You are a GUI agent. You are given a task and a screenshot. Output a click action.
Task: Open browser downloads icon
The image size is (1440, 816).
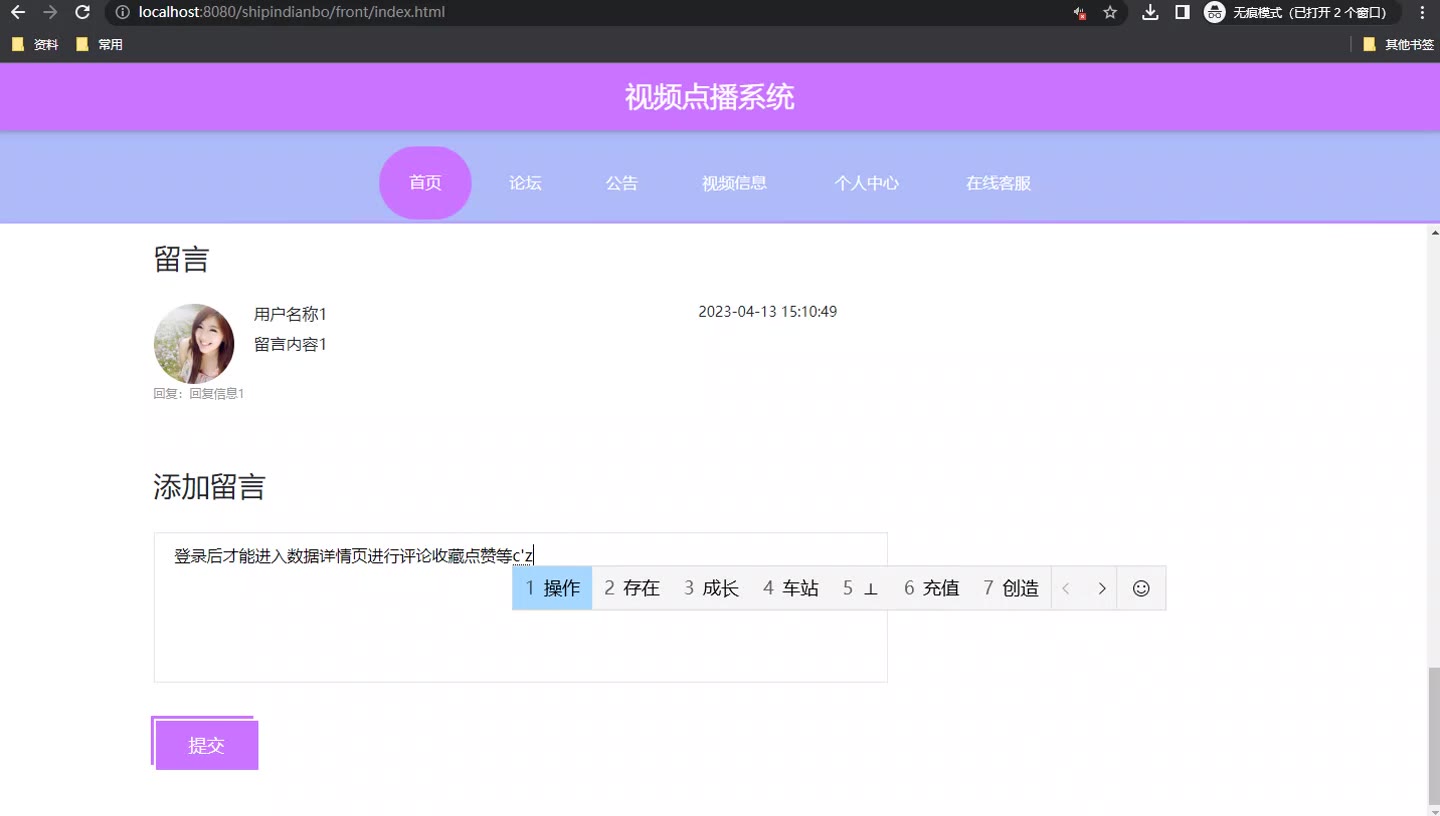pos(1150,13)
